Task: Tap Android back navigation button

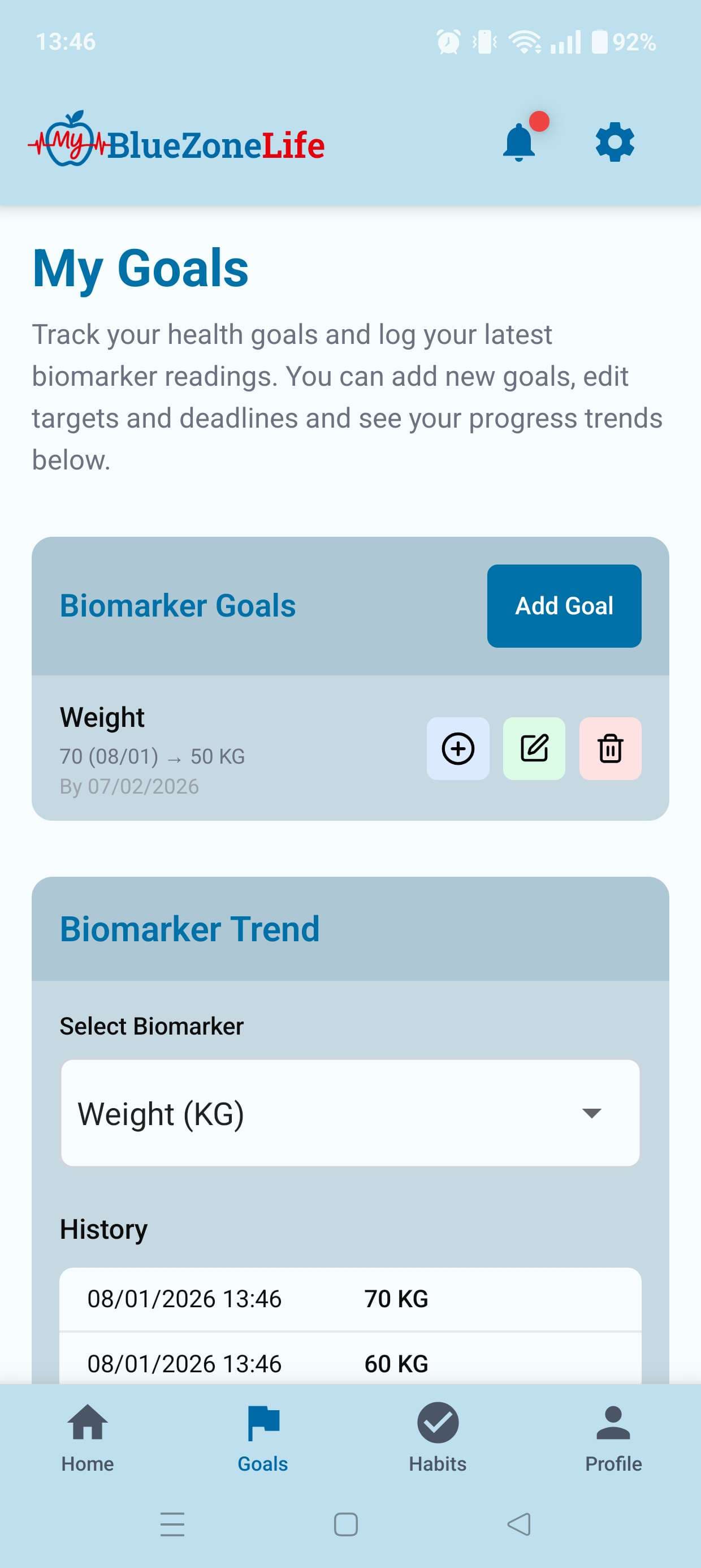Action: (x=518, y=1524)
